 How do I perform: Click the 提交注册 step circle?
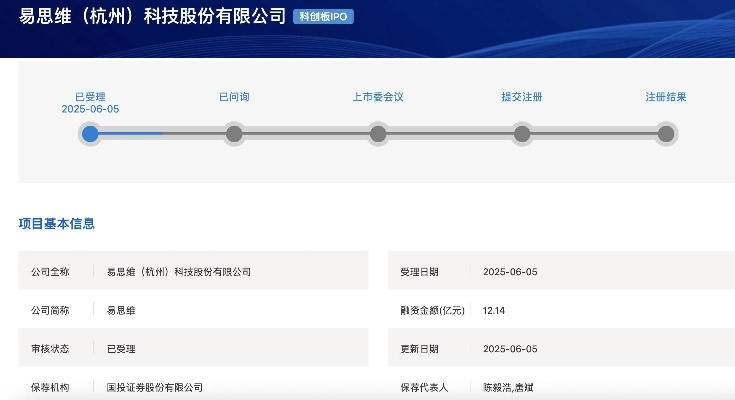522,133
